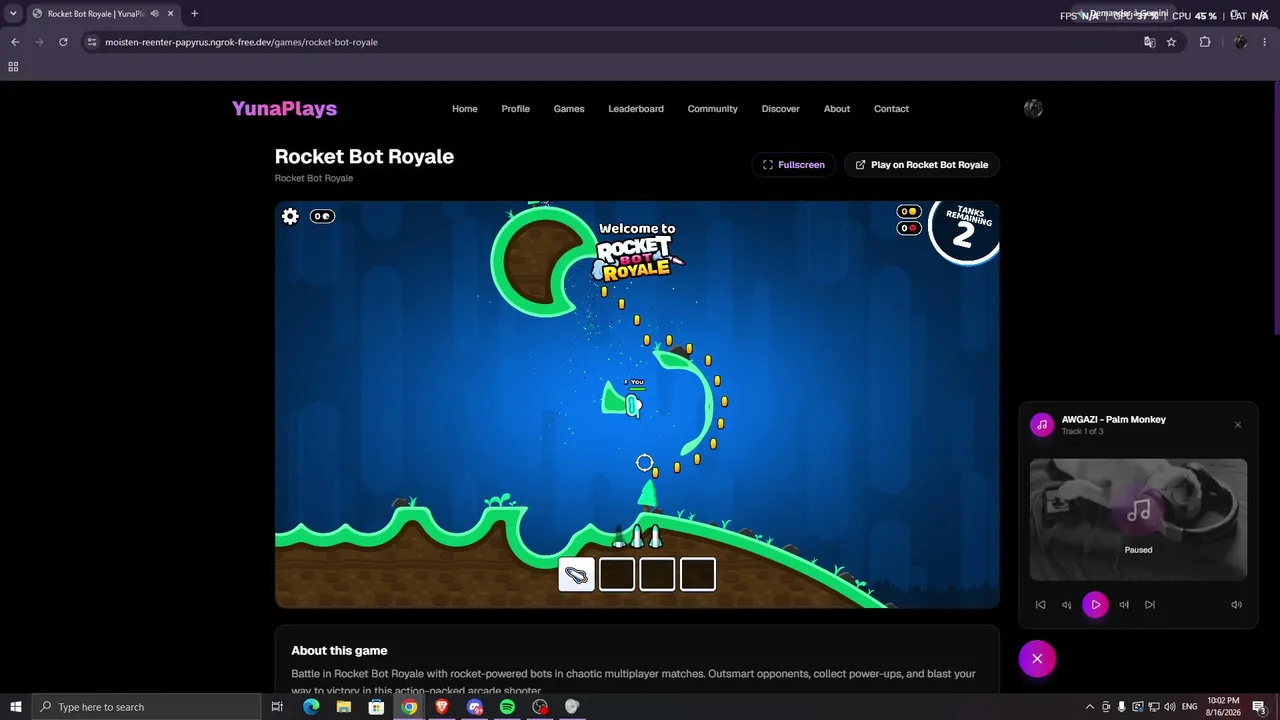Select the third weapon slot

(657, 575)
